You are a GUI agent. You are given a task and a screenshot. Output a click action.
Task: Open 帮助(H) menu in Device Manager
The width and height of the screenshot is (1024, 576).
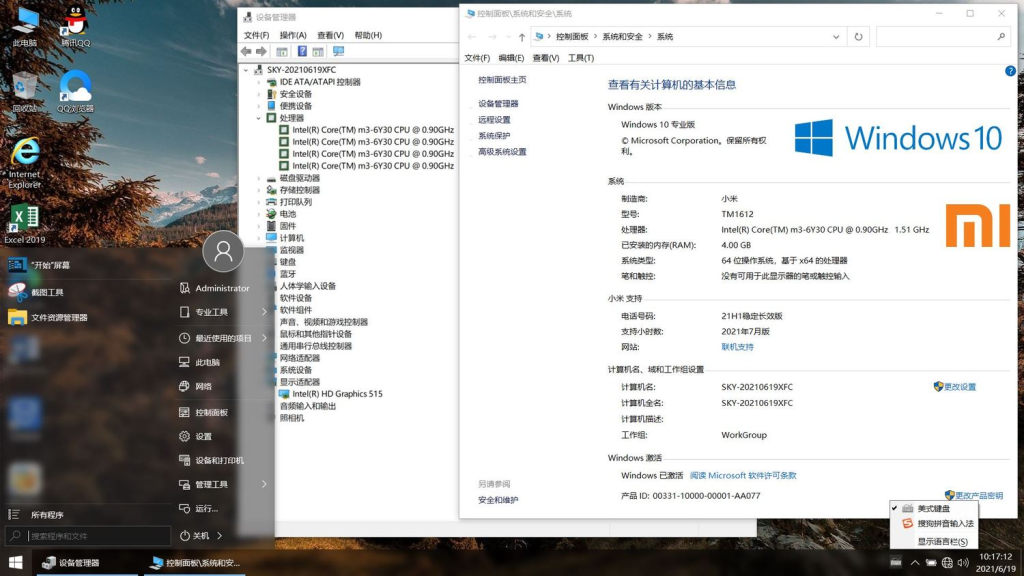368,35
